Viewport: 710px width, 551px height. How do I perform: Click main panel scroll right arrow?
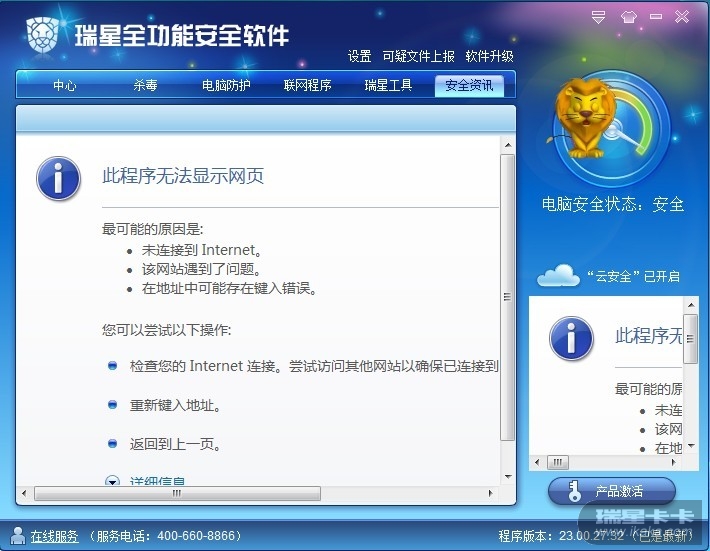491,493
